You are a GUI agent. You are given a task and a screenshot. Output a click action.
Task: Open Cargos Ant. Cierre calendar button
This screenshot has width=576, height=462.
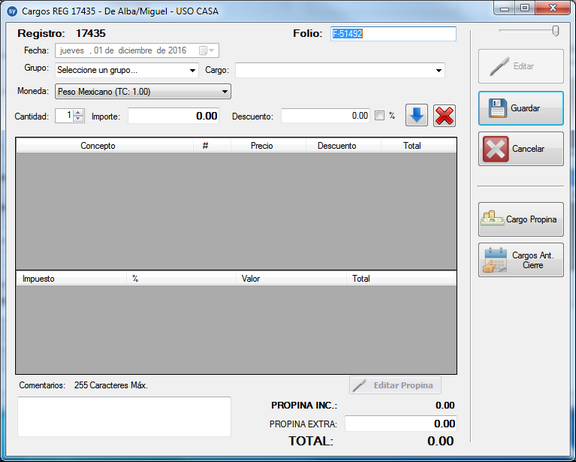[x=521, y=260]
